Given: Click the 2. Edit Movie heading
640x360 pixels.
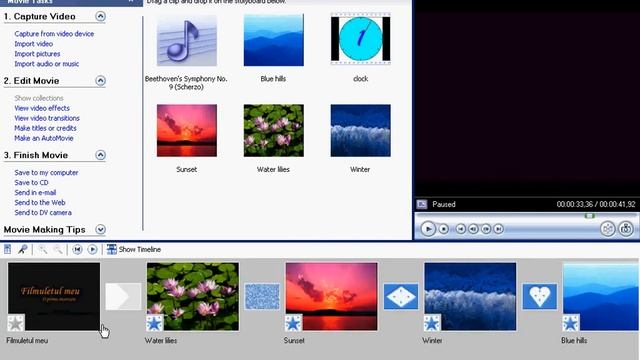Looking at the screenshot, I should [x=31, y=81].
